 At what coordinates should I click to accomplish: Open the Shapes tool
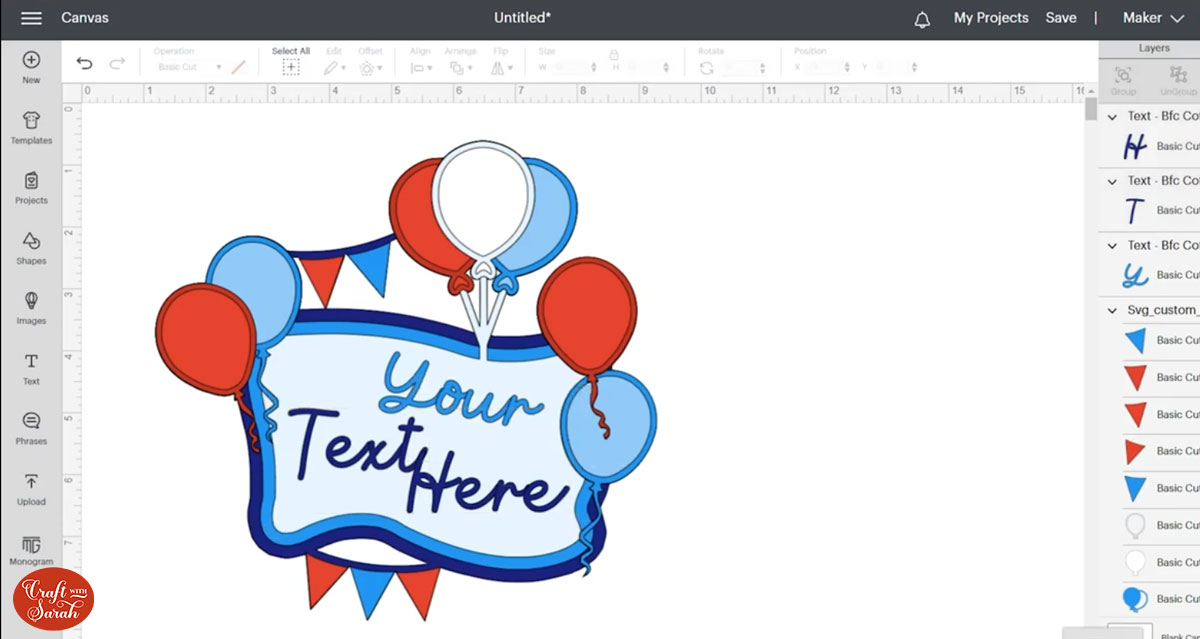31,247
